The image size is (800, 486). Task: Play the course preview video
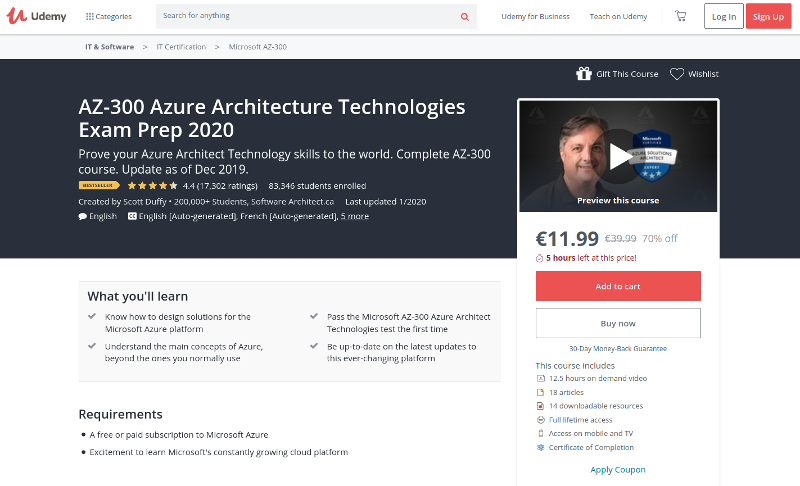click(618, 156)
